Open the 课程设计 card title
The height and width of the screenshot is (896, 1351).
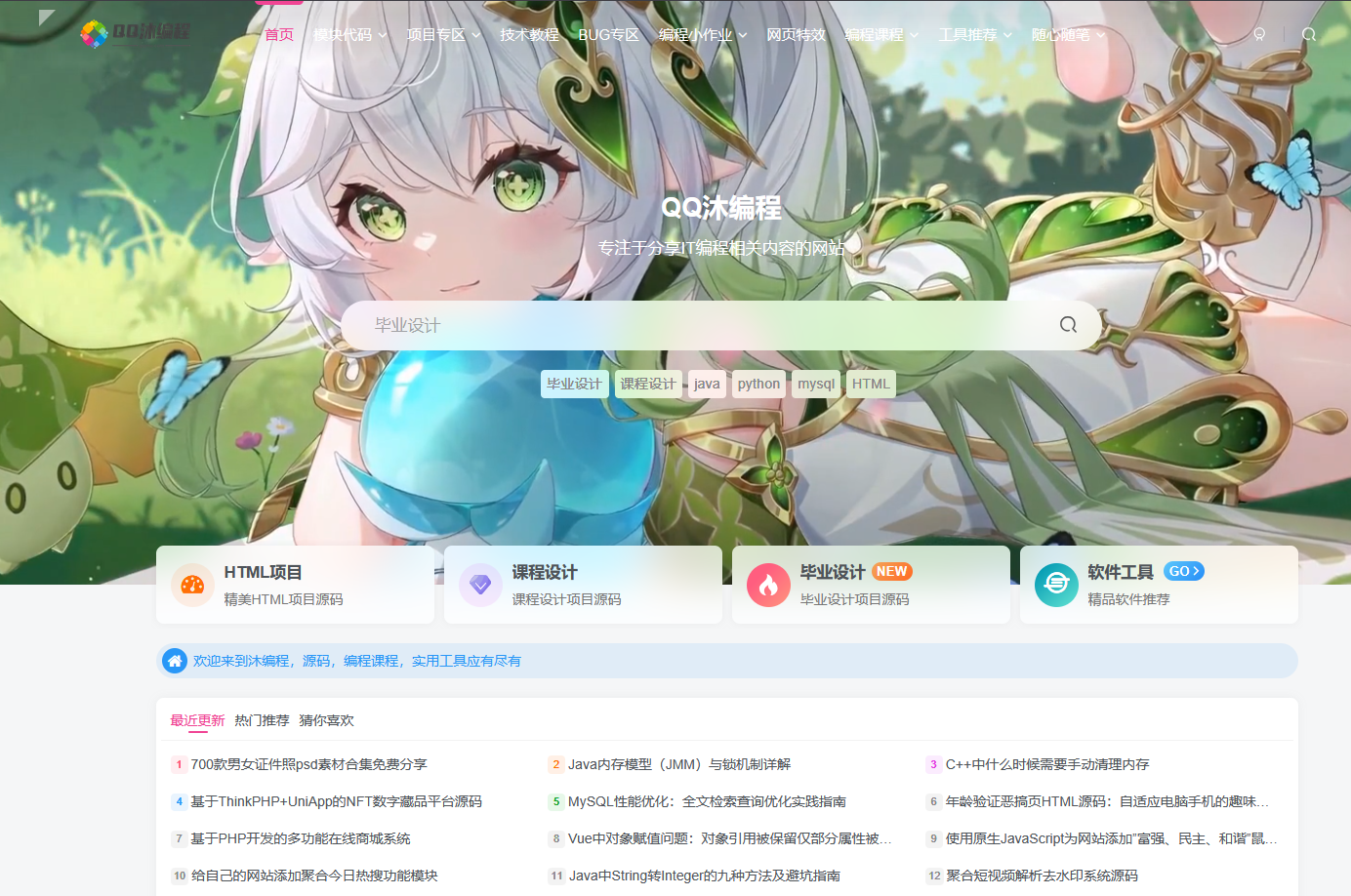tap(545, 572)
